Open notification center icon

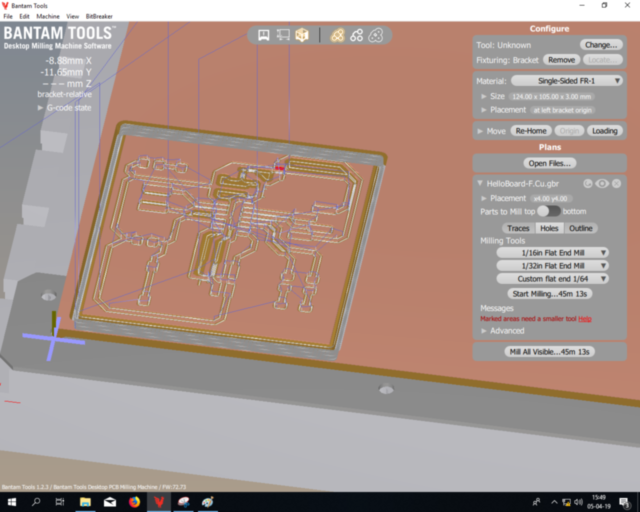click(x=624, y=502)
